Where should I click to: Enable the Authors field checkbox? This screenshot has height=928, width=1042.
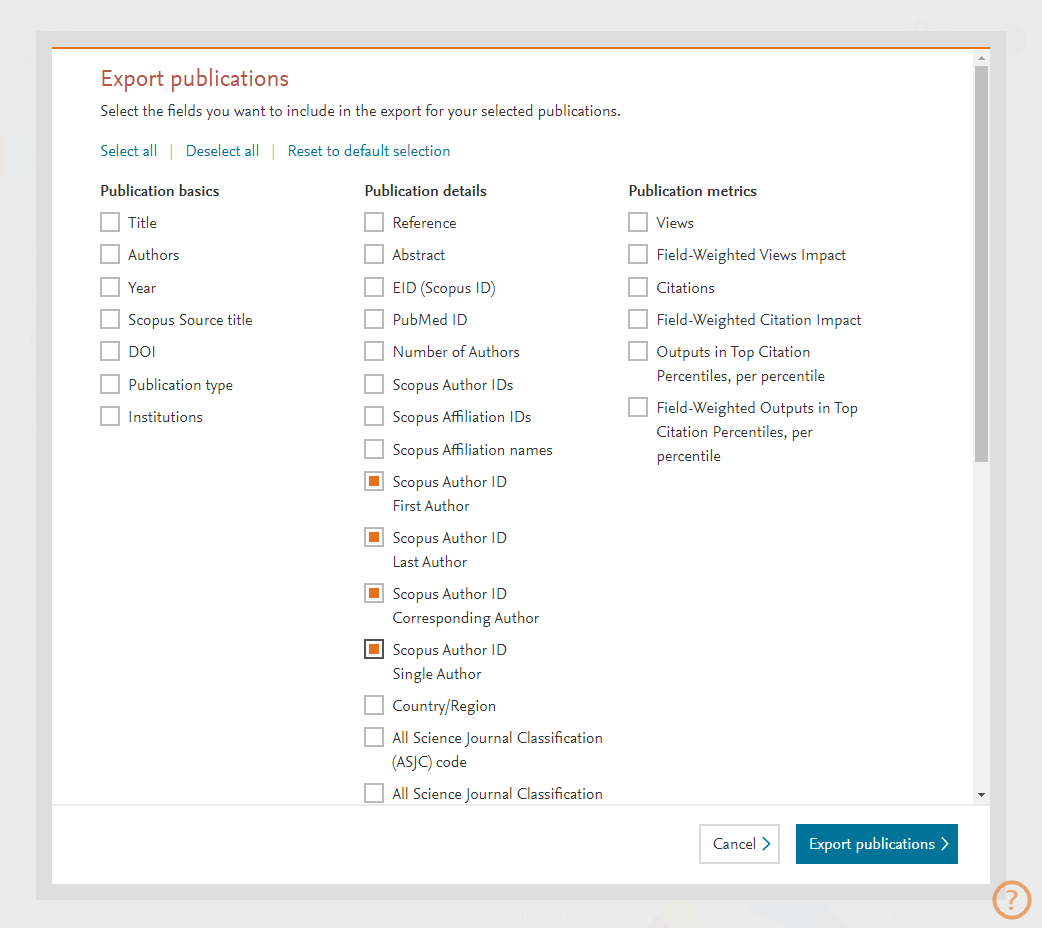pos(110,254)
